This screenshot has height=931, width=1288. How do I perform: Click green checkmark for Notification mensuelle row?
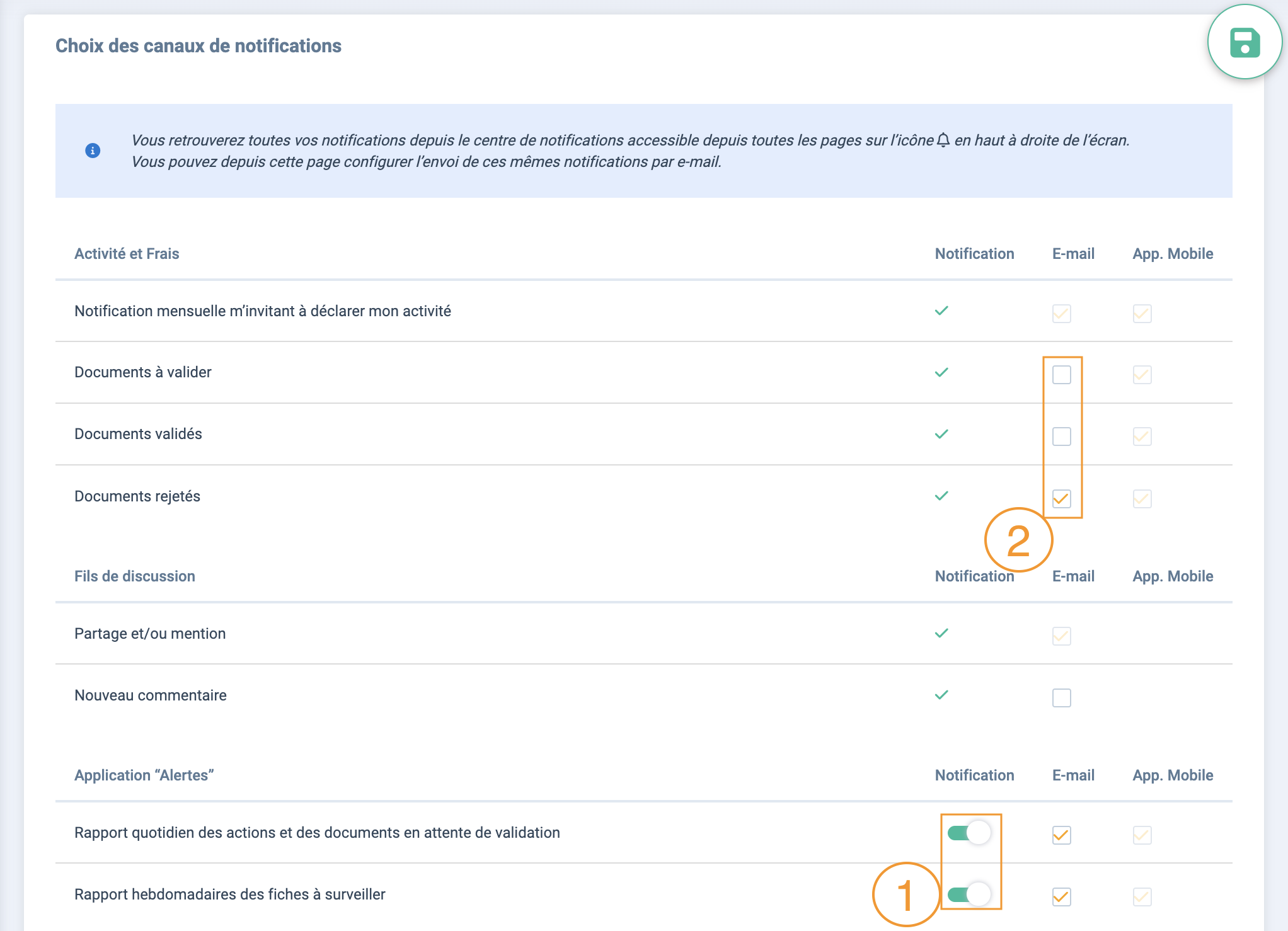[941, 311]
